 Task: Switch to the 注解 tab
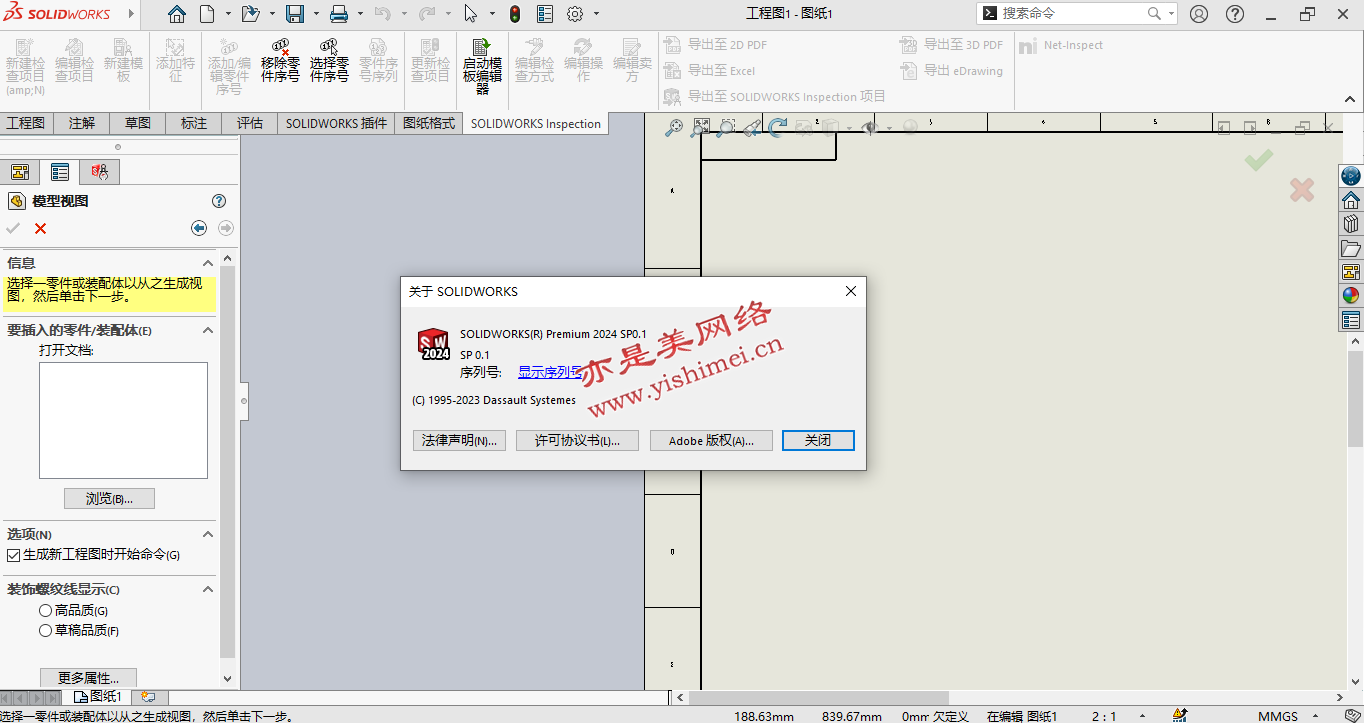click(82, 123)
